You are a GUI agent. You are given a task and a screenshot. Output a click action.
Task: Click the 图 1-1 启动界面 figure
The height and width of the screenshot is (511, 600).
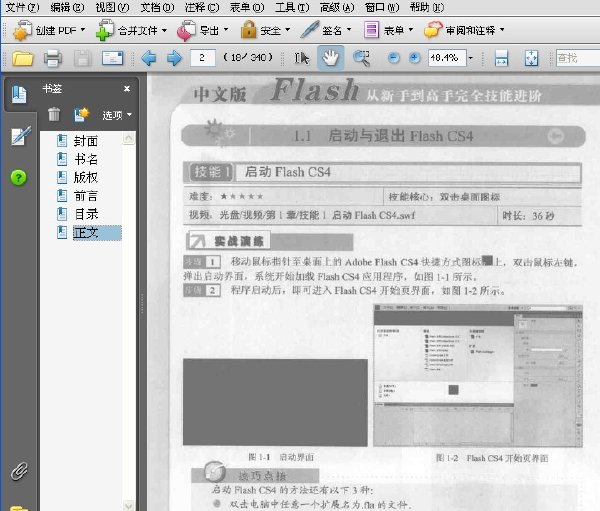click(275, 402)
